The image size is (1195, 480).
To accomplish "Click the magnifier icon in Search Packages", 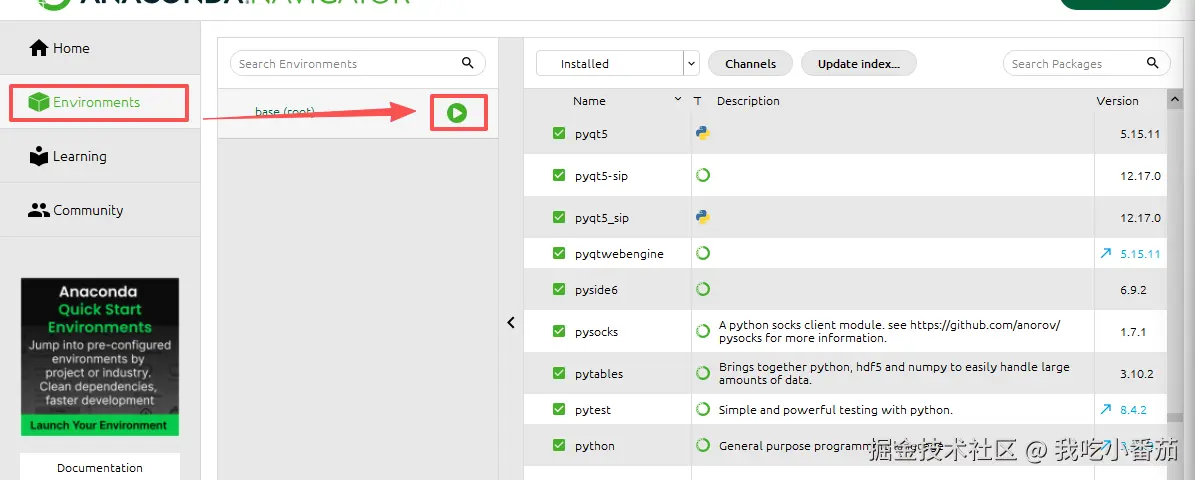I will pyautogui.click(x=1153, y=63).
